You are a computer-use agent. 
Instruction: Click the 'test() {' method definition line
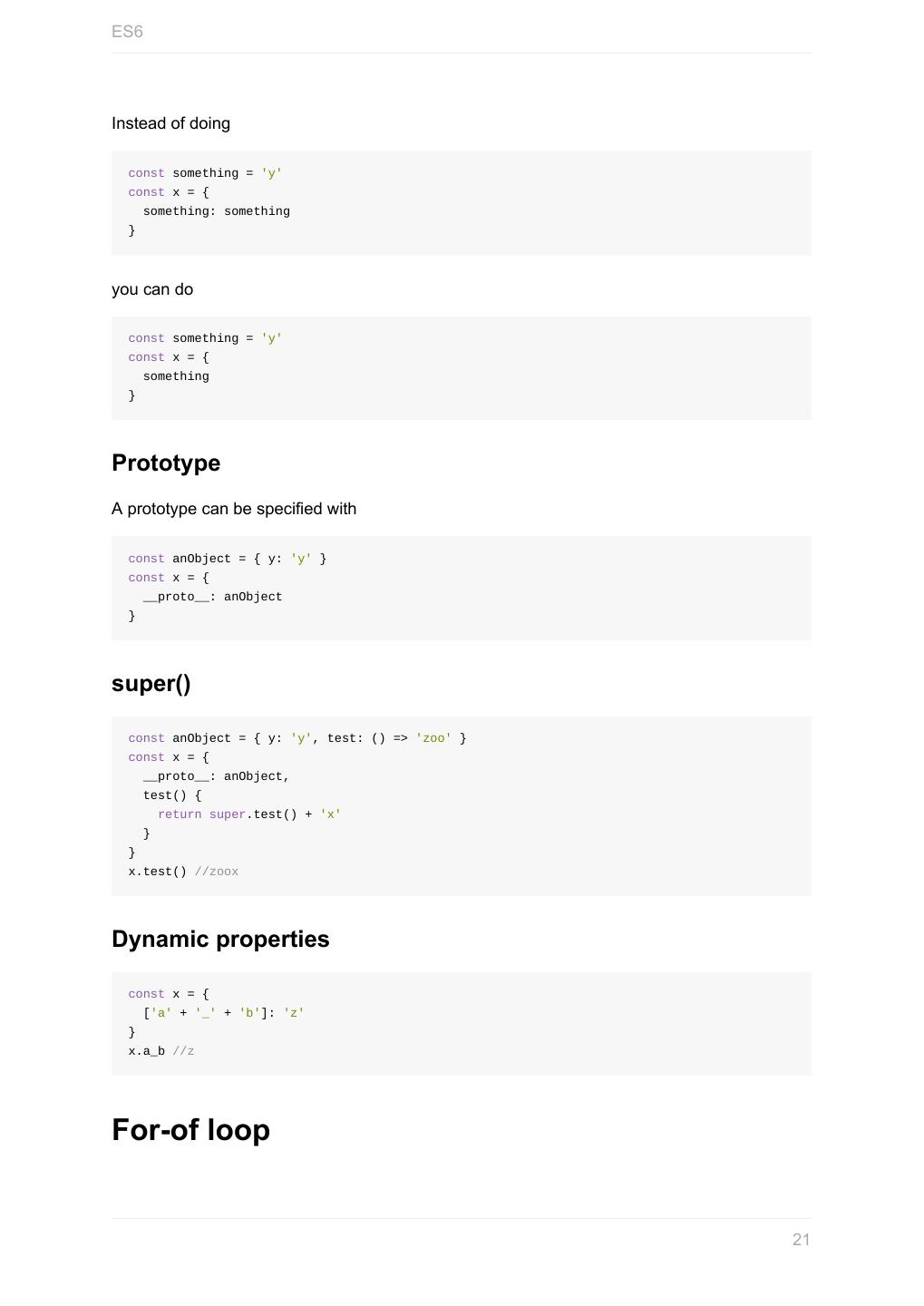coord(172,795)
